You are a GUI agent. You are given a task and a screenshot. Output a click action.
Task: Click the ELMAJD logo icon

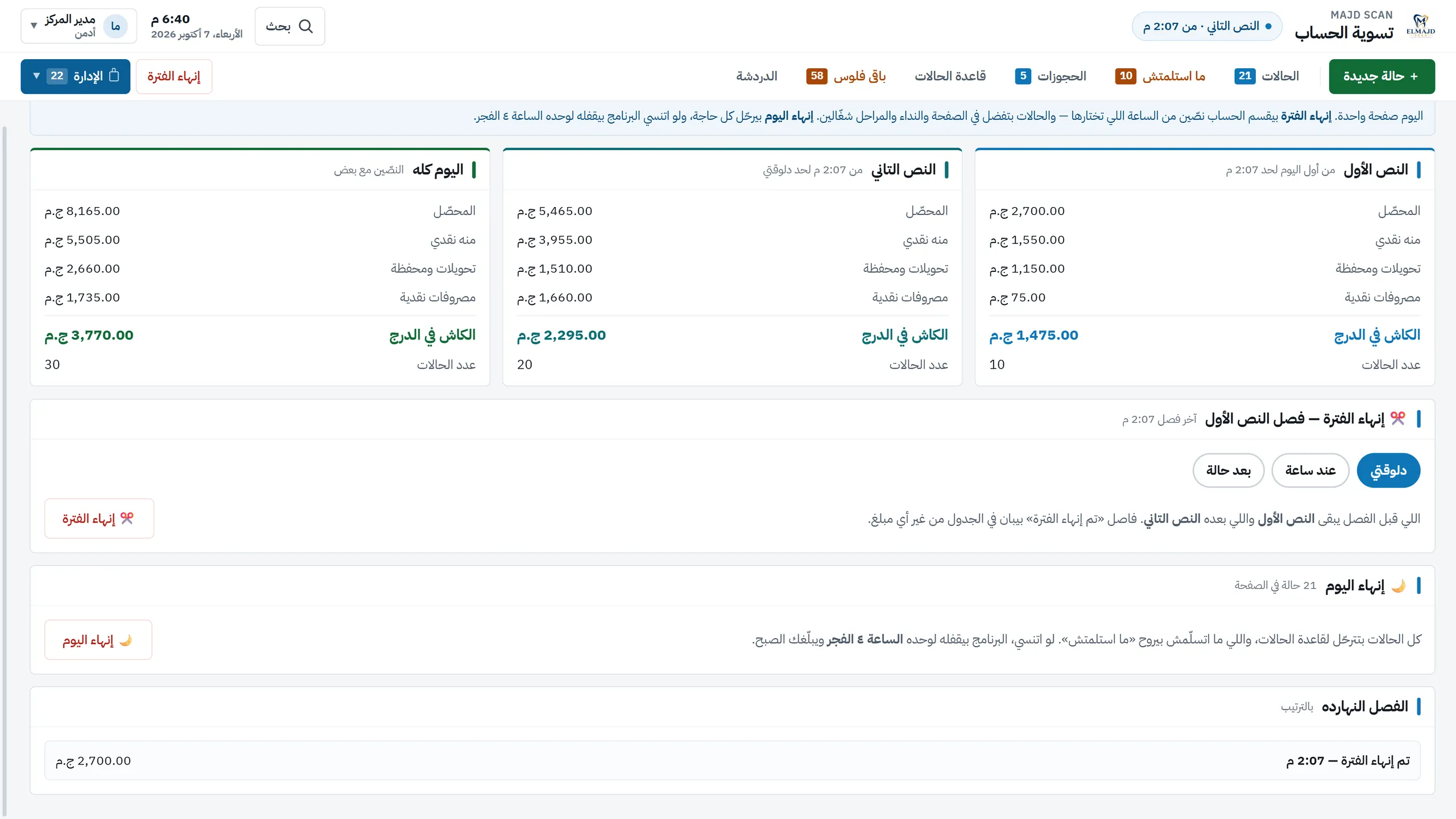1420,26
